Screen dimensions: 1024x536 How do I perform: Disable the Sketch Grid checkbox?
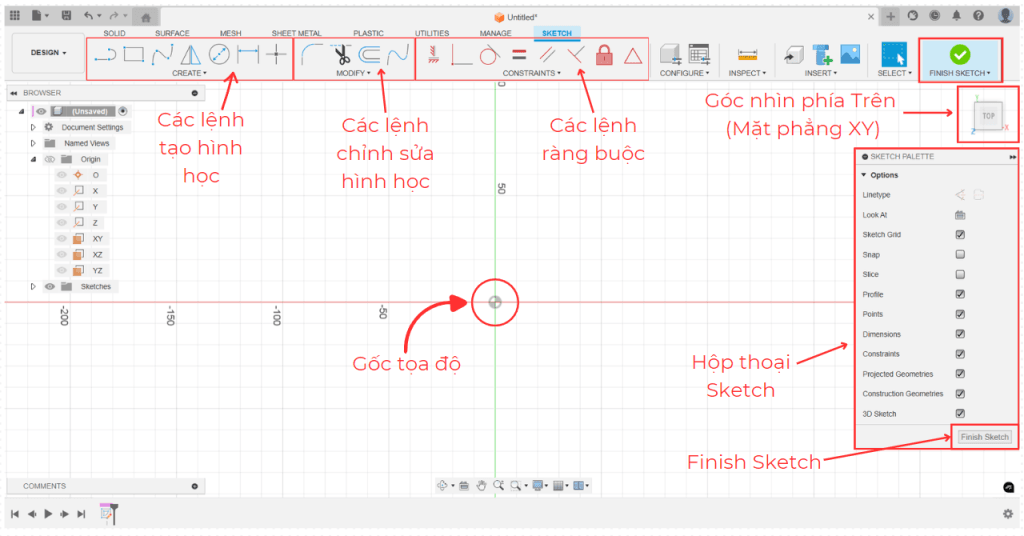tap(960, 235)
